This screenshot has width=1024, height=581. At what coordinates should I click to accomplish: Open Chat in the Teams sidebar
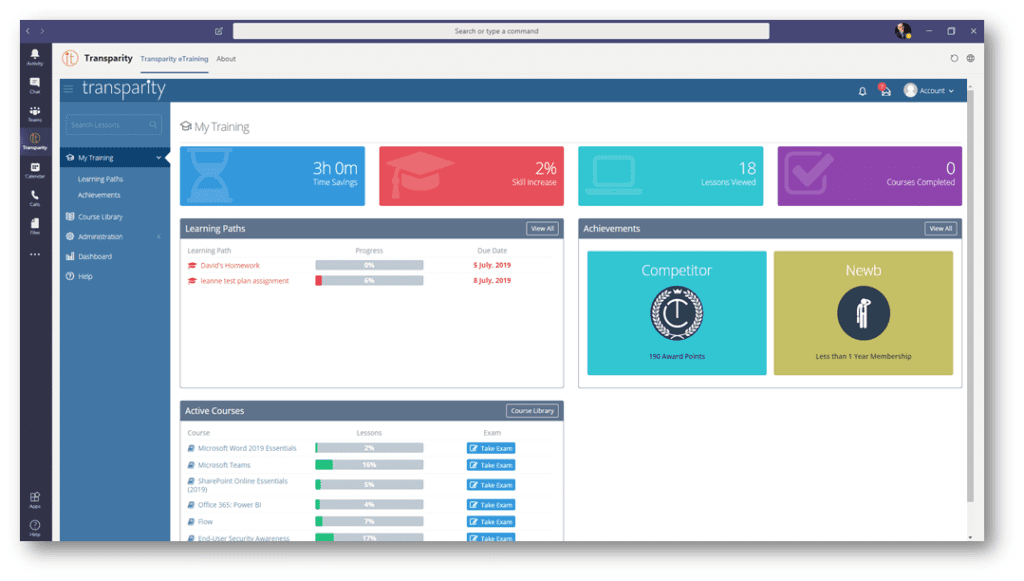35,84
